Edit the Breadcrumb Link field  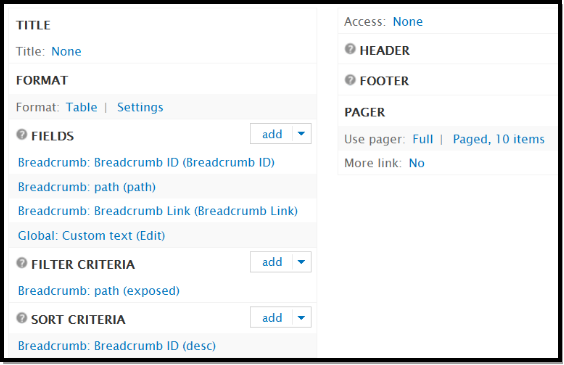pyautogui.click(x=158, y=211)
